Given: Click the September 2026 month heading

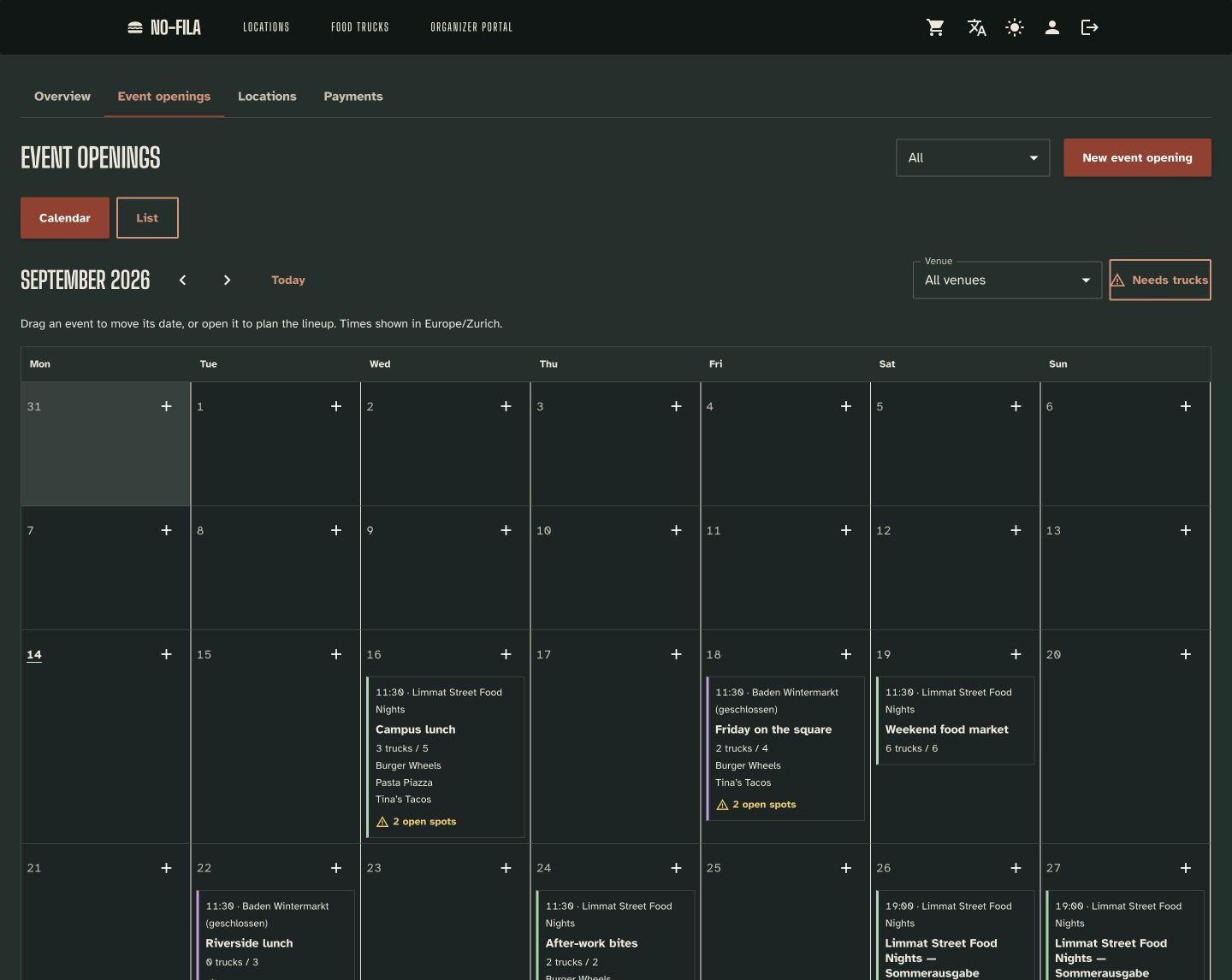Looking at the screenshot, I should pos(85,280).
